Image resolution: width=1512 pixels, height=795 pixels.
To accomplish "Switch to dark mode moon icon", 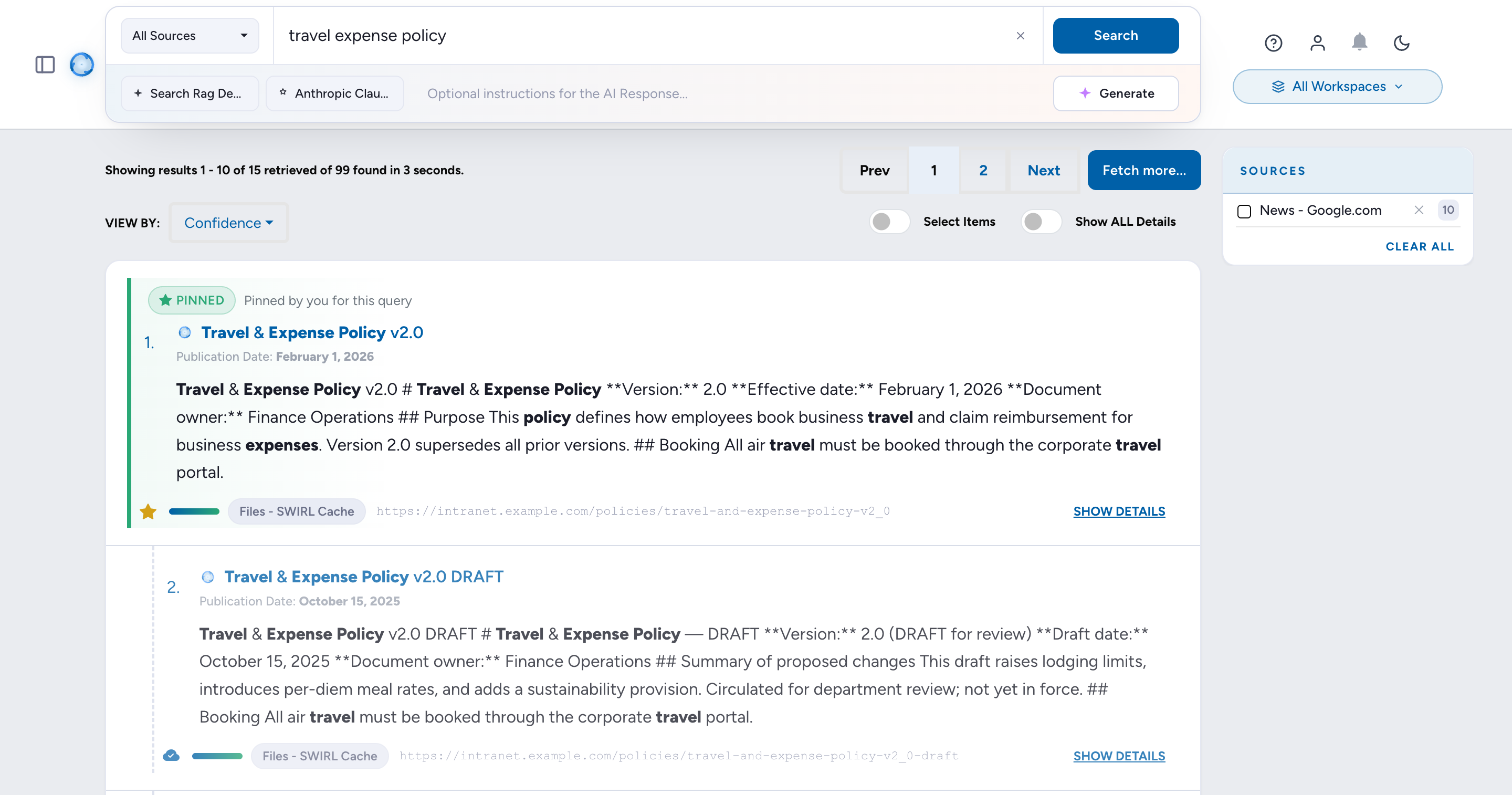I will click(1402, 43).
